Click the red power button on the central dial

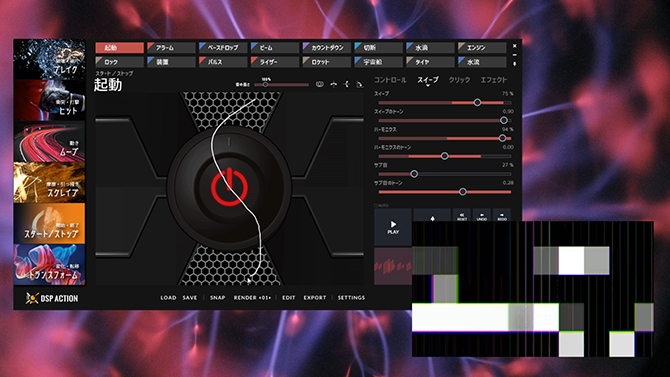pos(229,187)
